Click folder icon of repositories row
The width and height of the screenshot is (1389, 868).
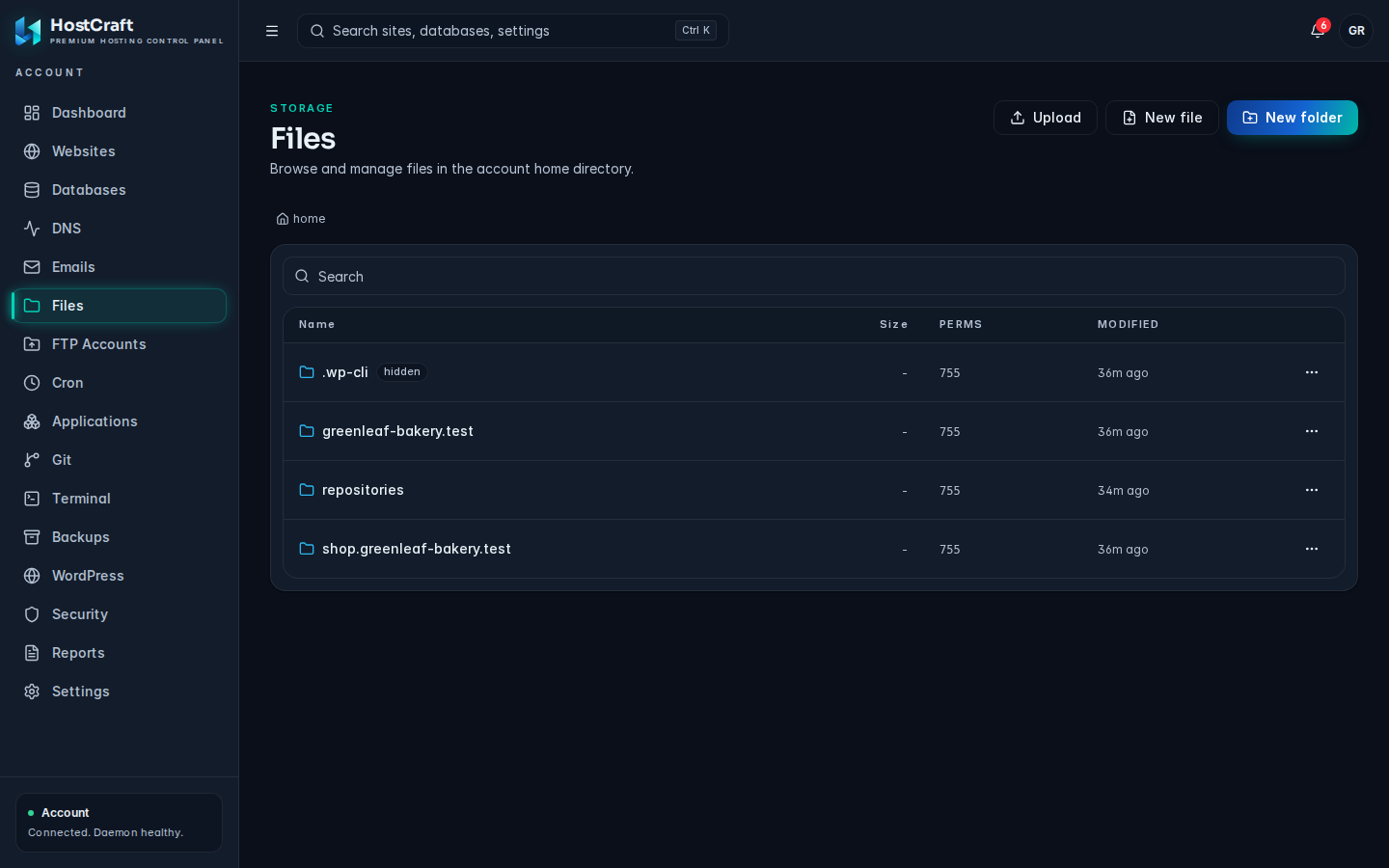(x=307, y=490)
